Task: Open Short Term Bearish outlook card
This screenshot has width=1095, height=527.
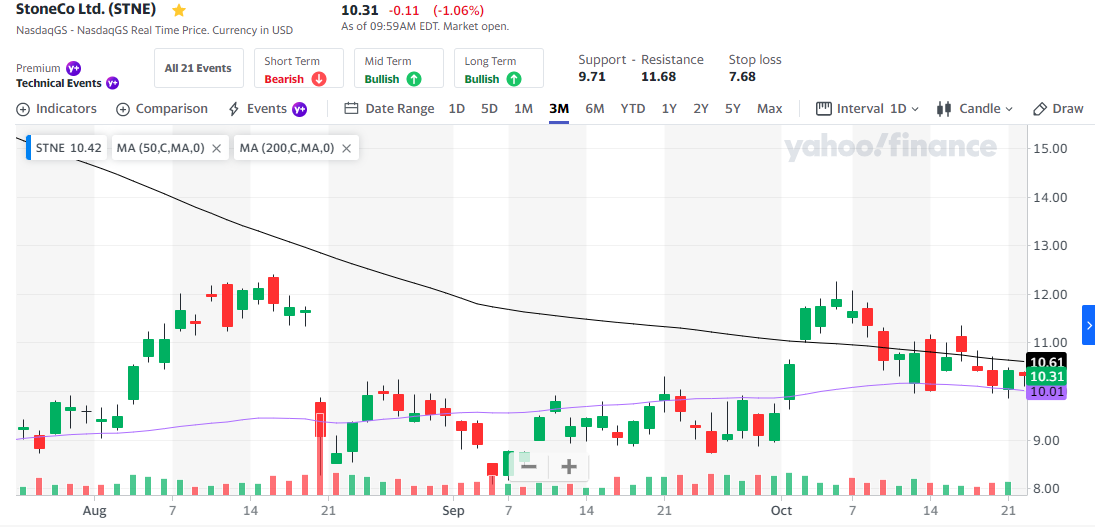Action: 299,68
